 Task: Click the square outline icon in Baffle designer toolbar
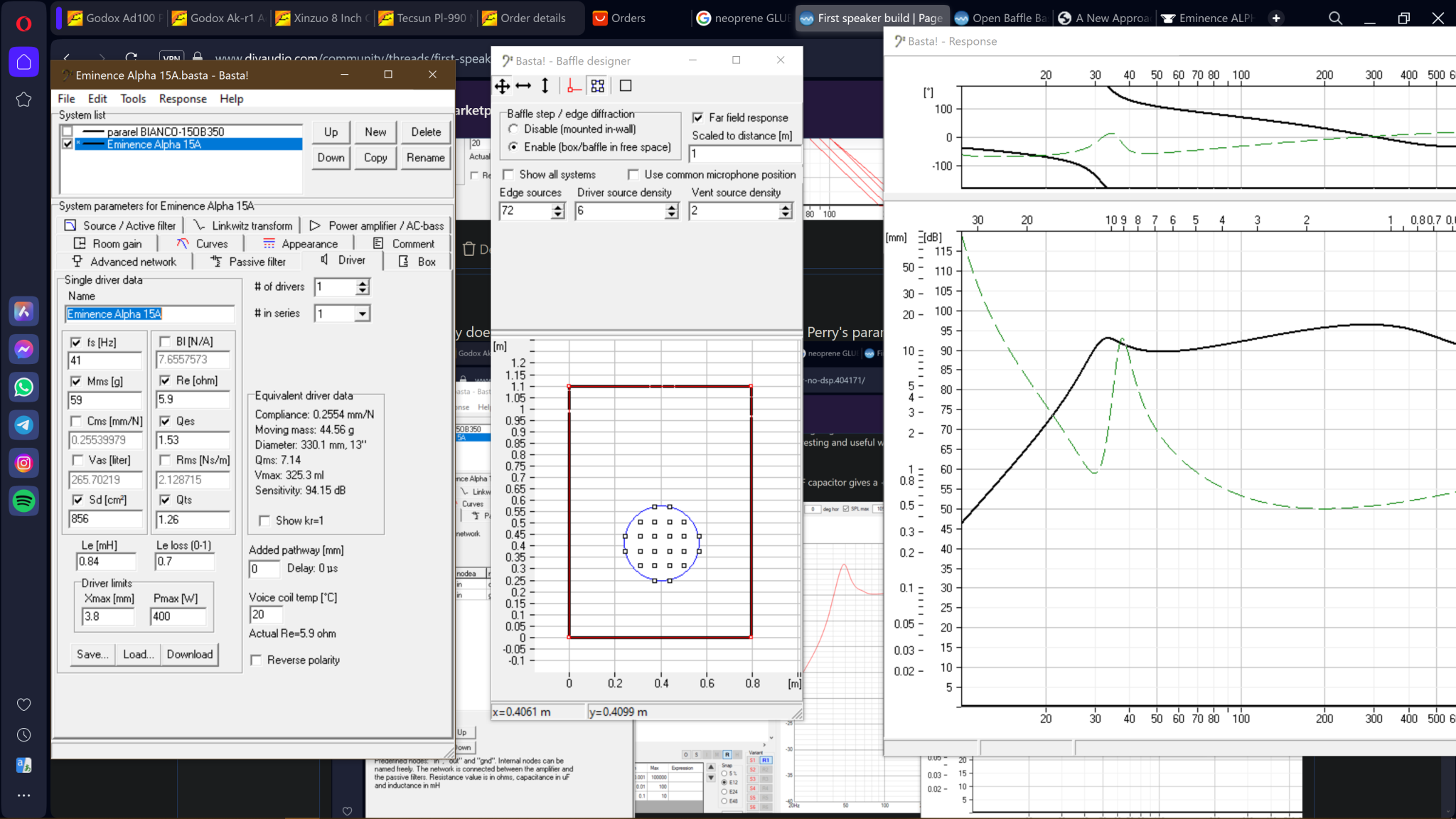coord(626,86)
